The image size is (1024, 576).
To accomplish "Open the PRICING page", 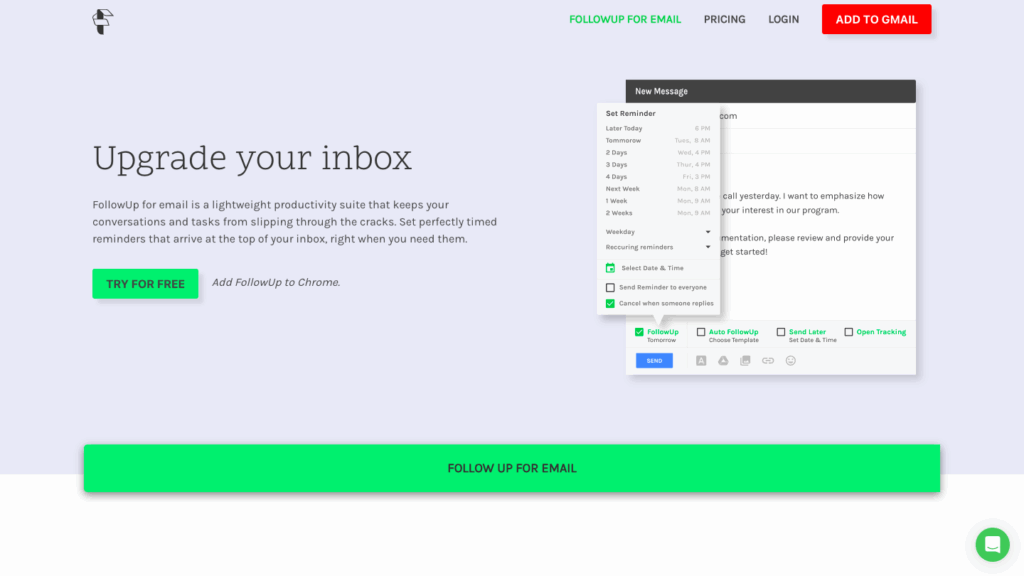I will click(724, 19).
